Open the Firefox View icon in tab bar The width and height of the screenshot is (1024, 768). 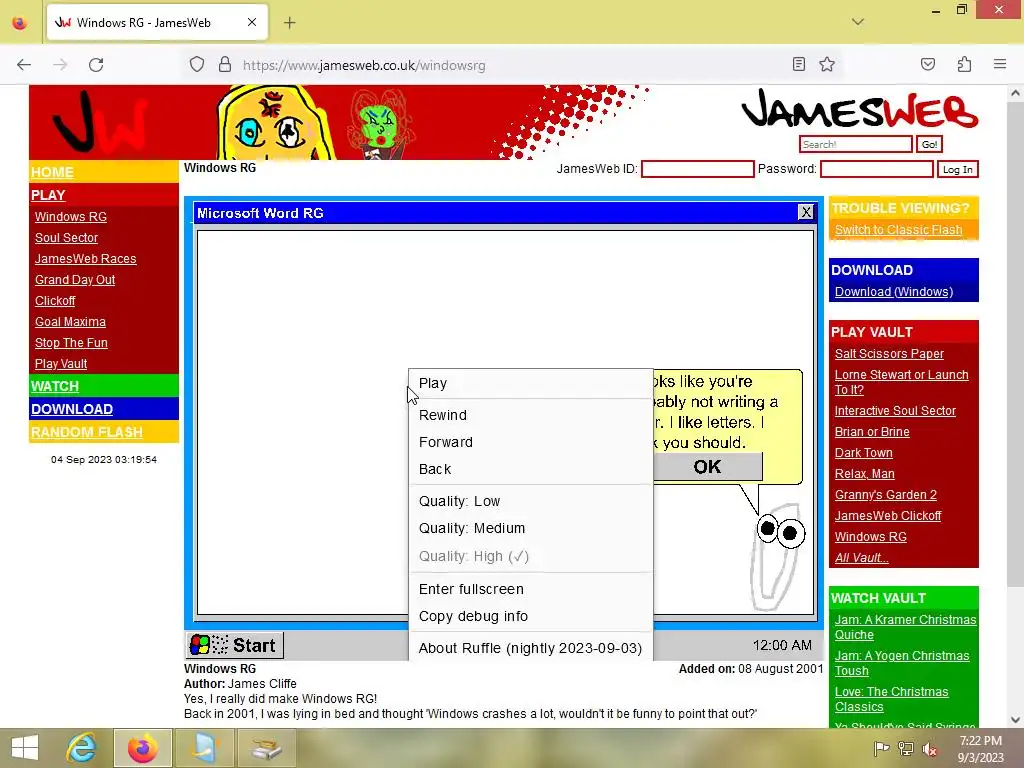click(20, 23)
